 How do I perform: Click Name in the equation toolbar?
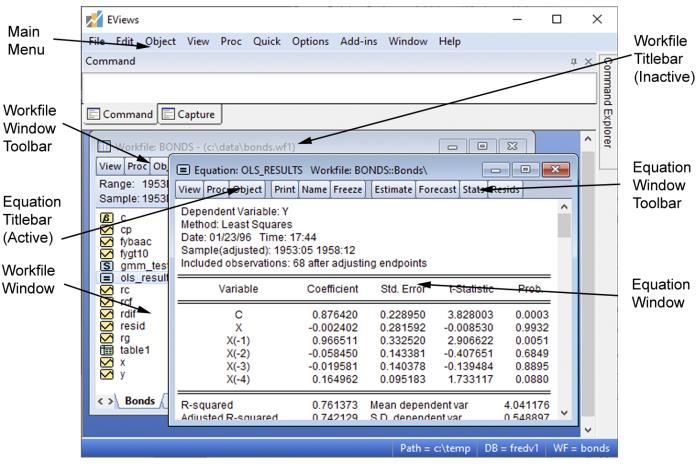click(314, 190)
